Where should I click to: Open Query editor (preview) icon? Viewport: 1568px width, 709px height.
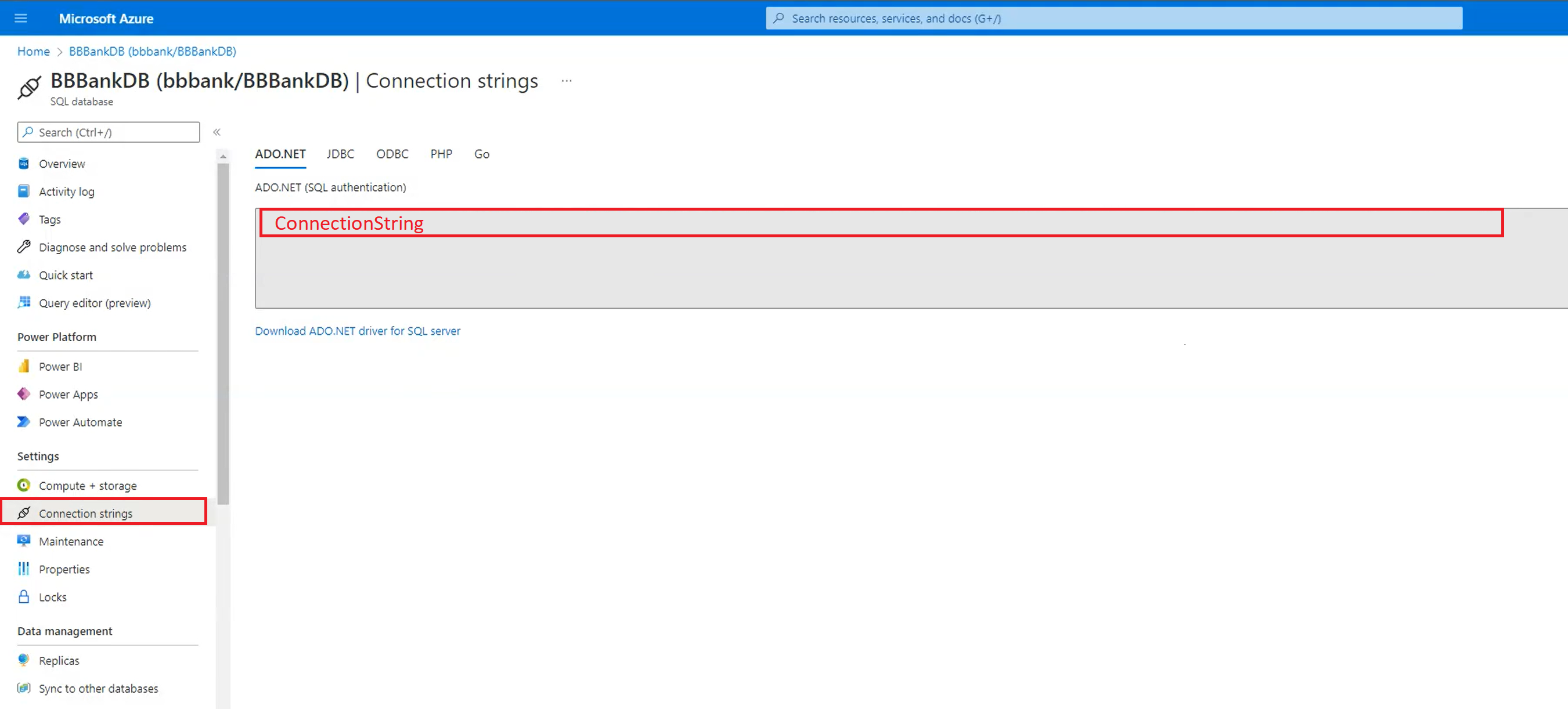[24, 302]
